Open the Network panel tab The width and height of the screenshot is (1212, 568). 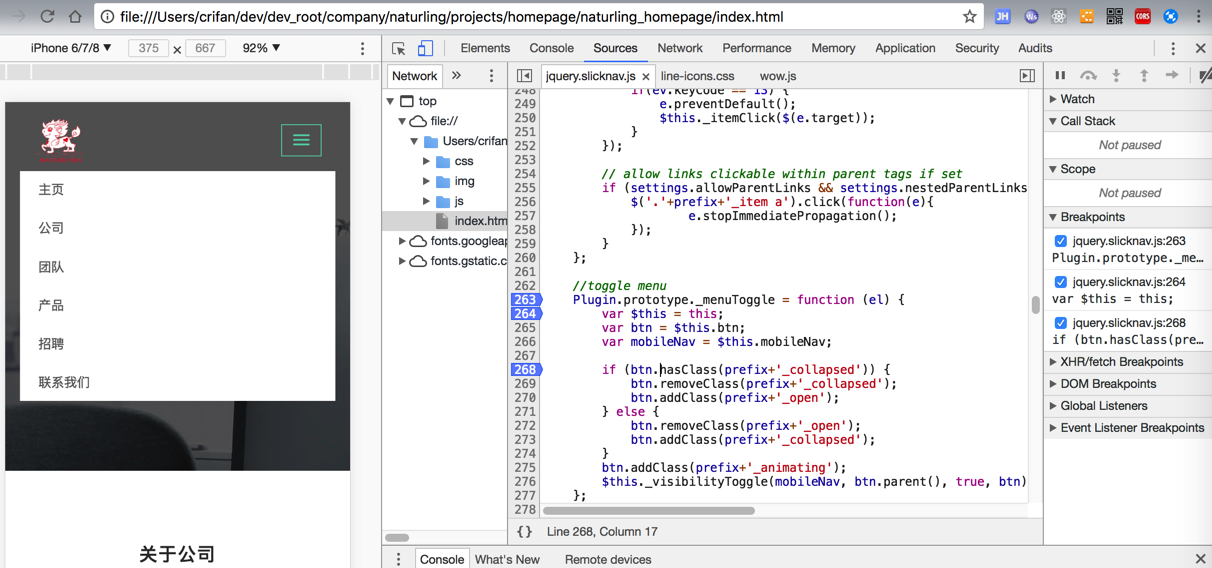click(680, 48)
